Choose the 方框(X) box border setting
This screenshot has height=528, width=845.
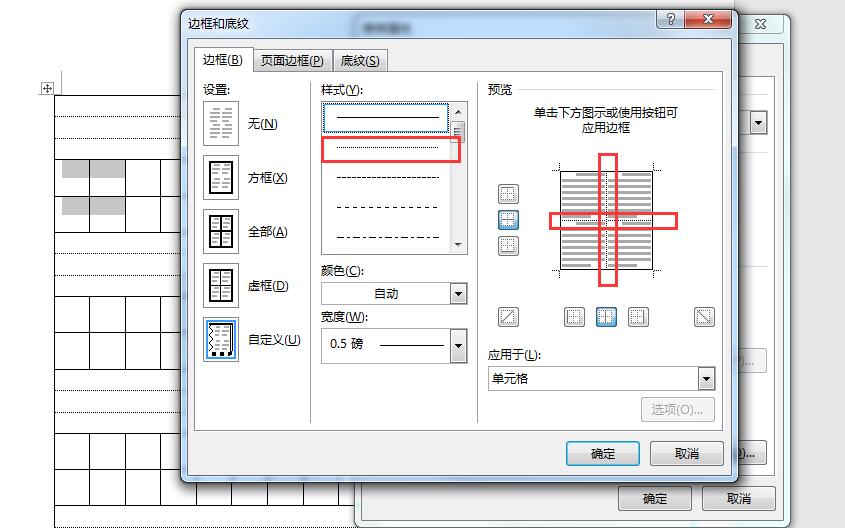coord(221,177)
